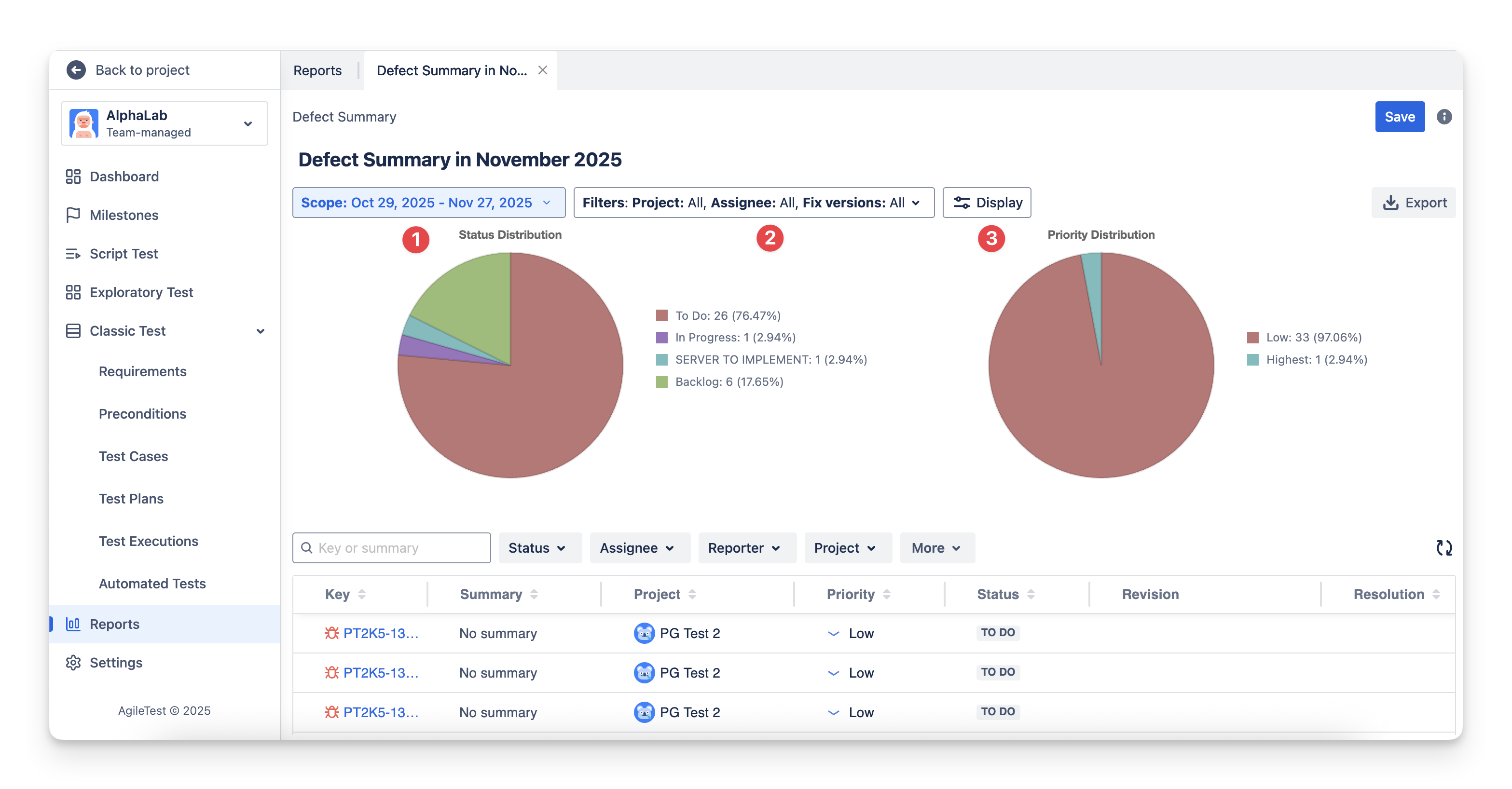The image size is (1512, 789).
Task: Click the Save button
Action: (x=1399, y=117)
